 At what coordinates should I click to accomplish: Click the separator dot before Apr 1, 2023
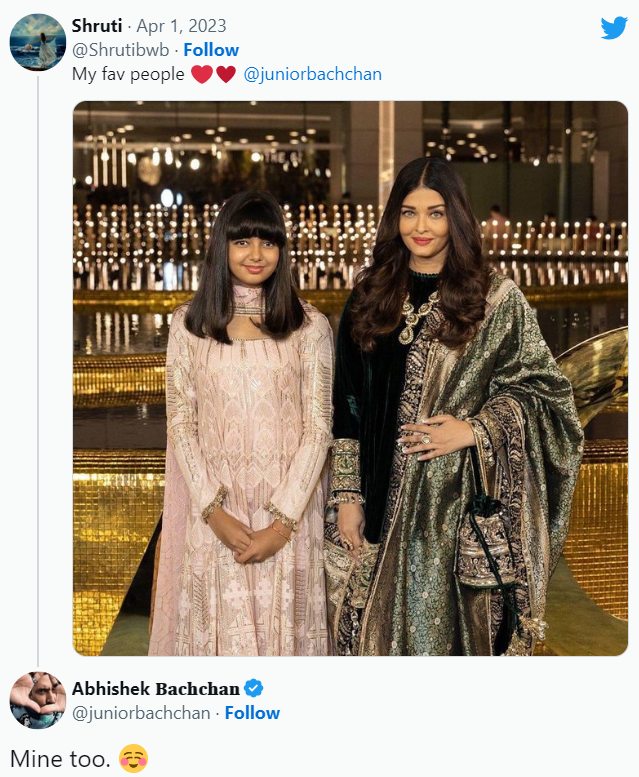pyautogui.click(x=128, y=26)
